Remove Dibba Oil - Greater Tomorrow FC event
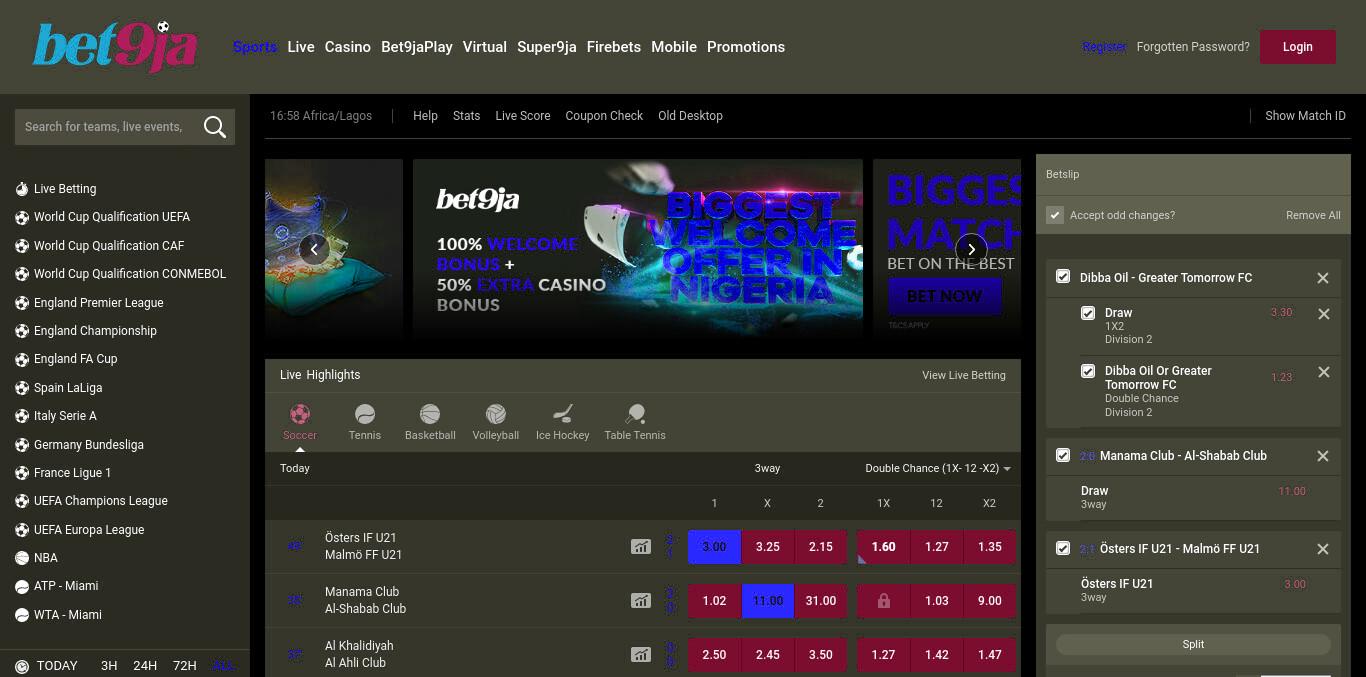 click(x=1323, y=278)
